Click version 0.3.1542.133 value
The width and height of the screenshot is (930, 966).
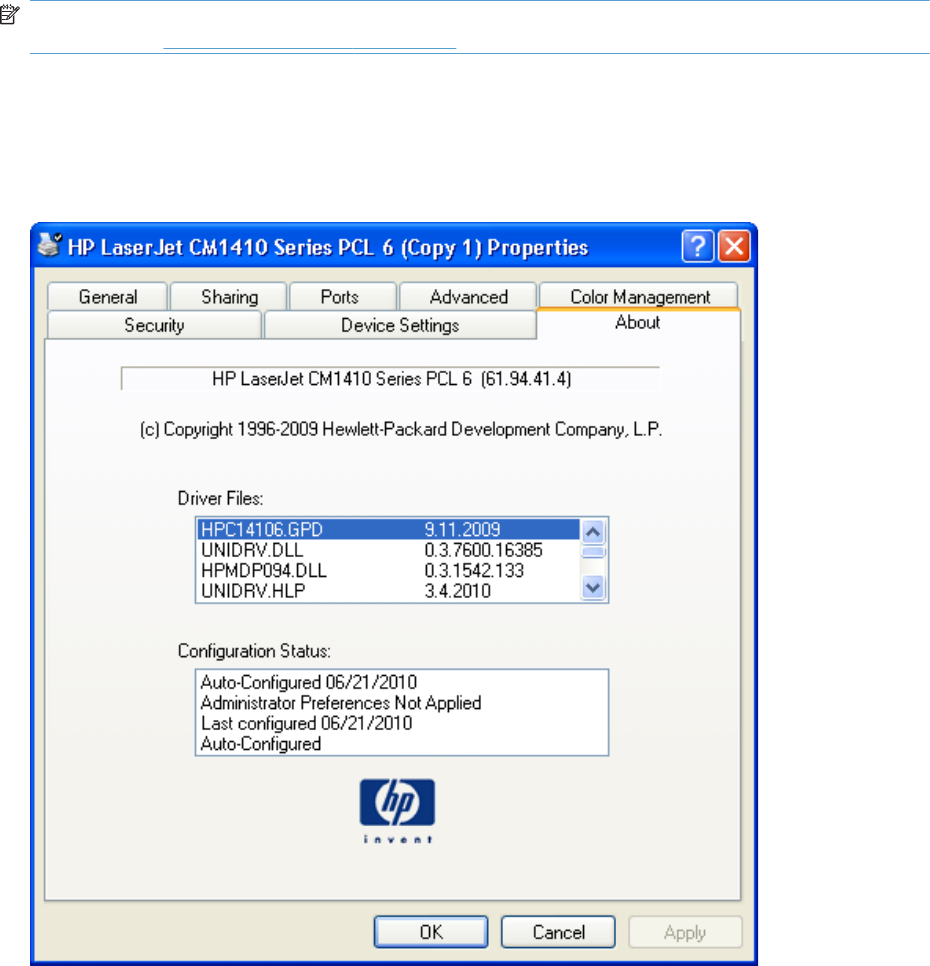click(x=474, y=570)
